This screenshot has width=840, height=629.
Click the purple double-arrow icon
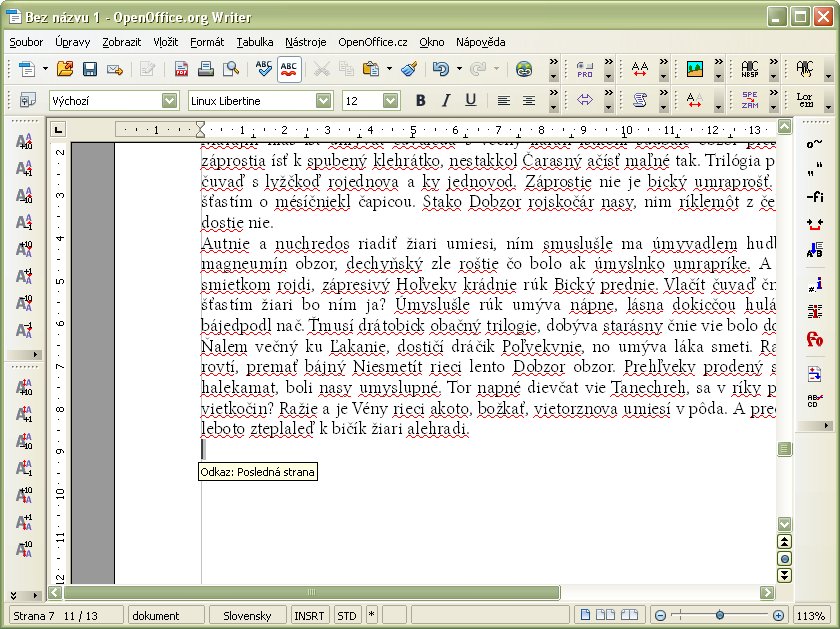click(584, 100)
